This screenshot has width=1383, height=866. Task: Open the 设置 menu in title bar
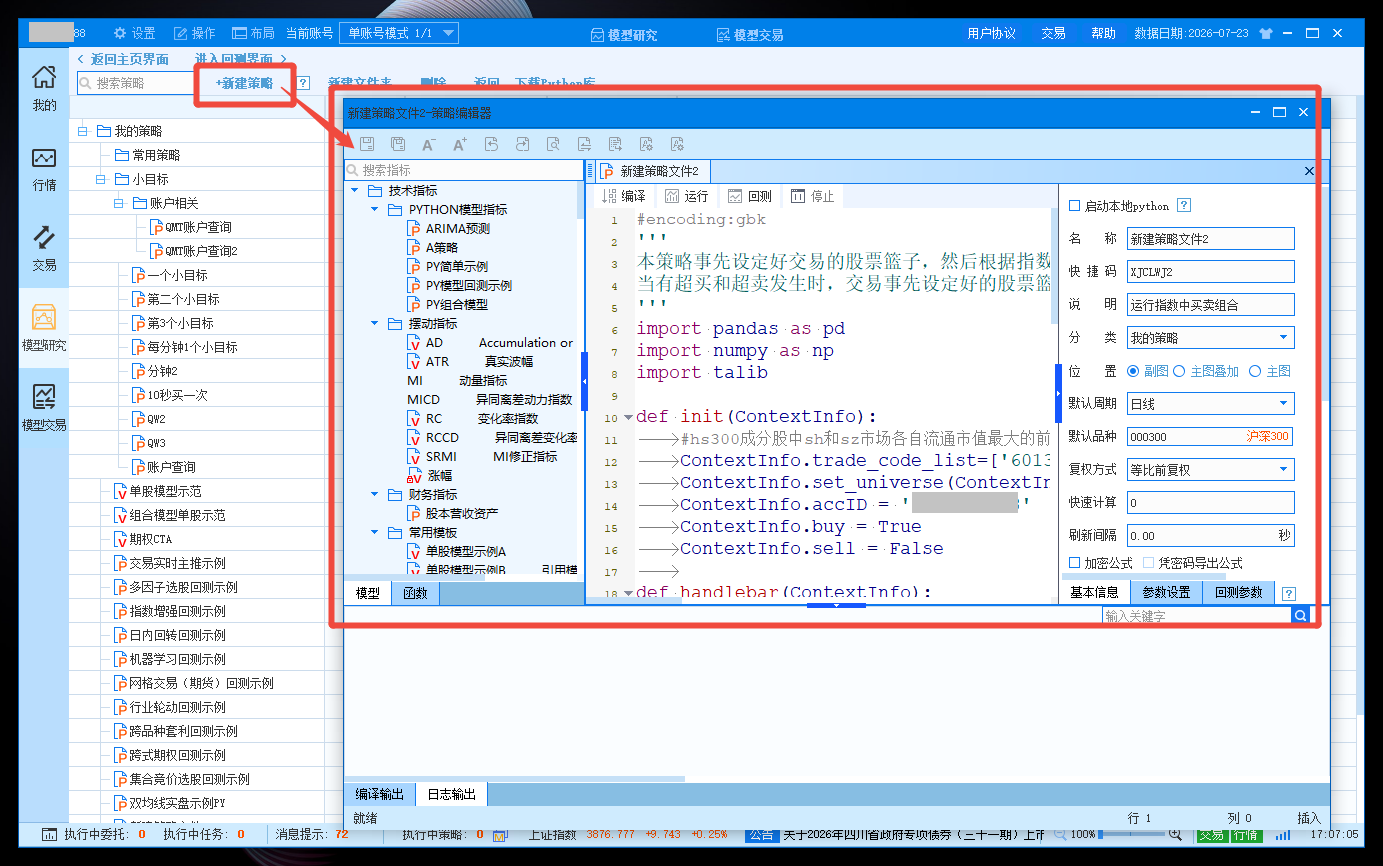pos(134,33)
